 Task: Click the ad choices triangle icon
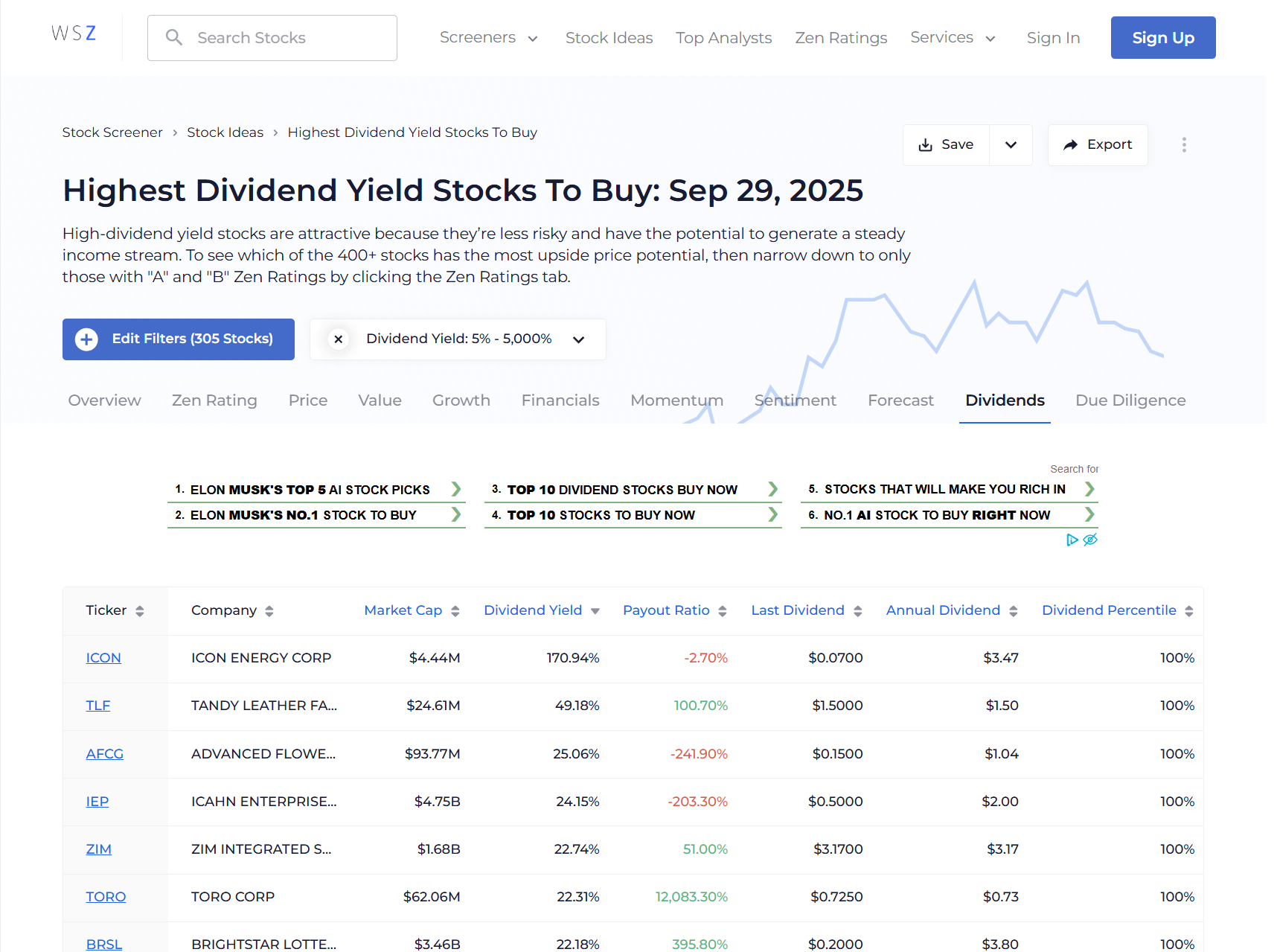(1072, 540)
